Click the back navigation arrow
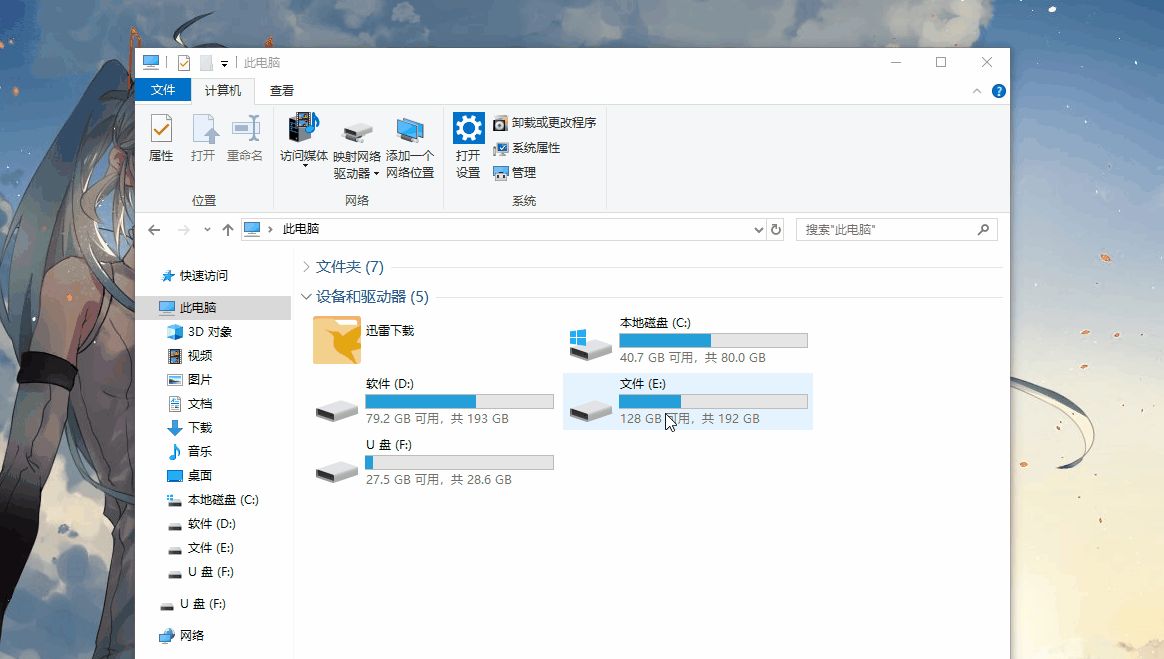1164x659 pixels. pos(154,230)
